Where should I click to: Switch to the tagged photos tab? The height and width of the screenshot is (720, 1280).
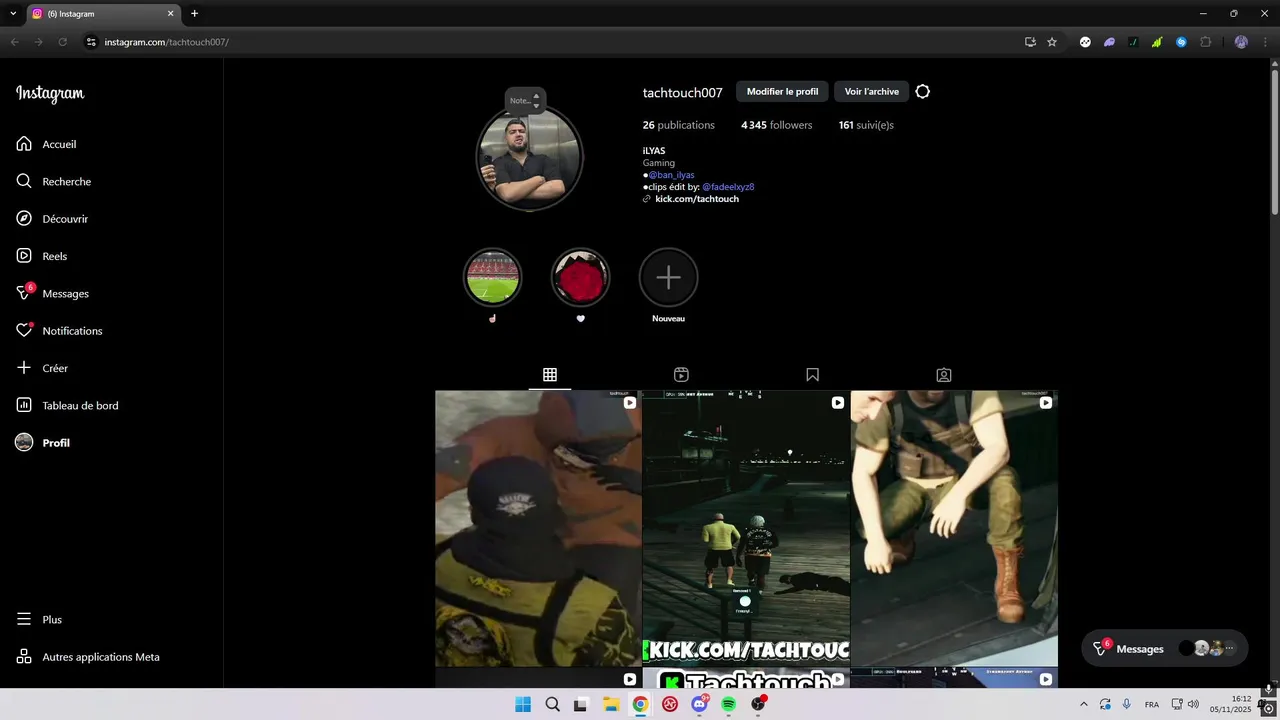point(943,374)
